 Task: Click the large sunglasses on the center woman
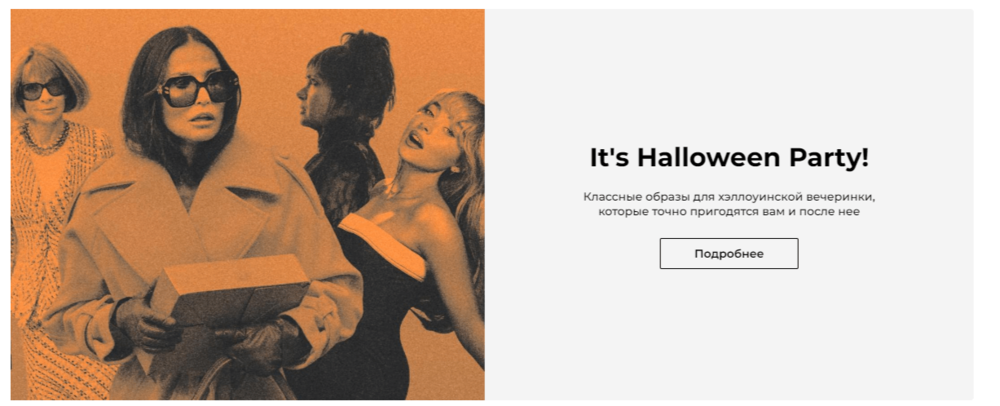[x=199, y=87]
